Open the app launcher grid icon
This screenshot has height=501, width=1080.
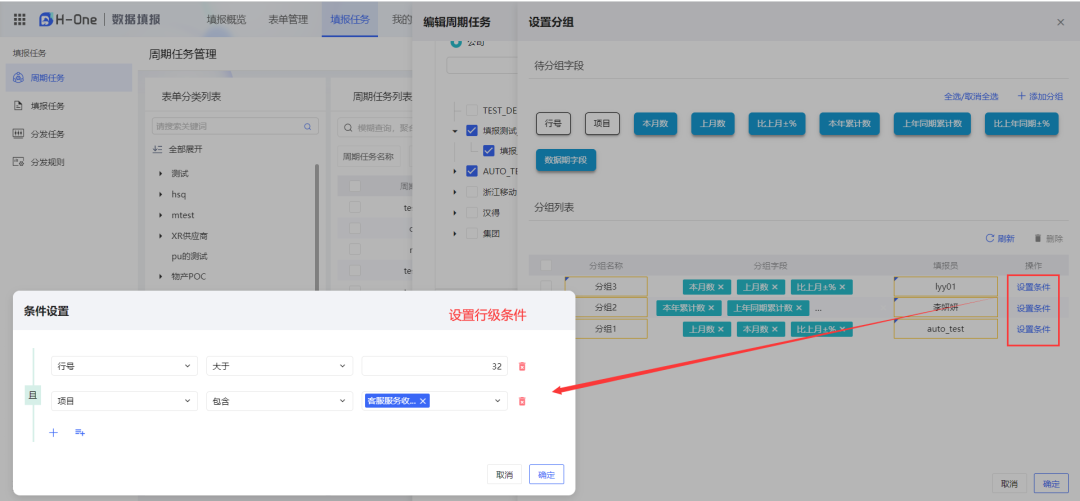[20, 19]
